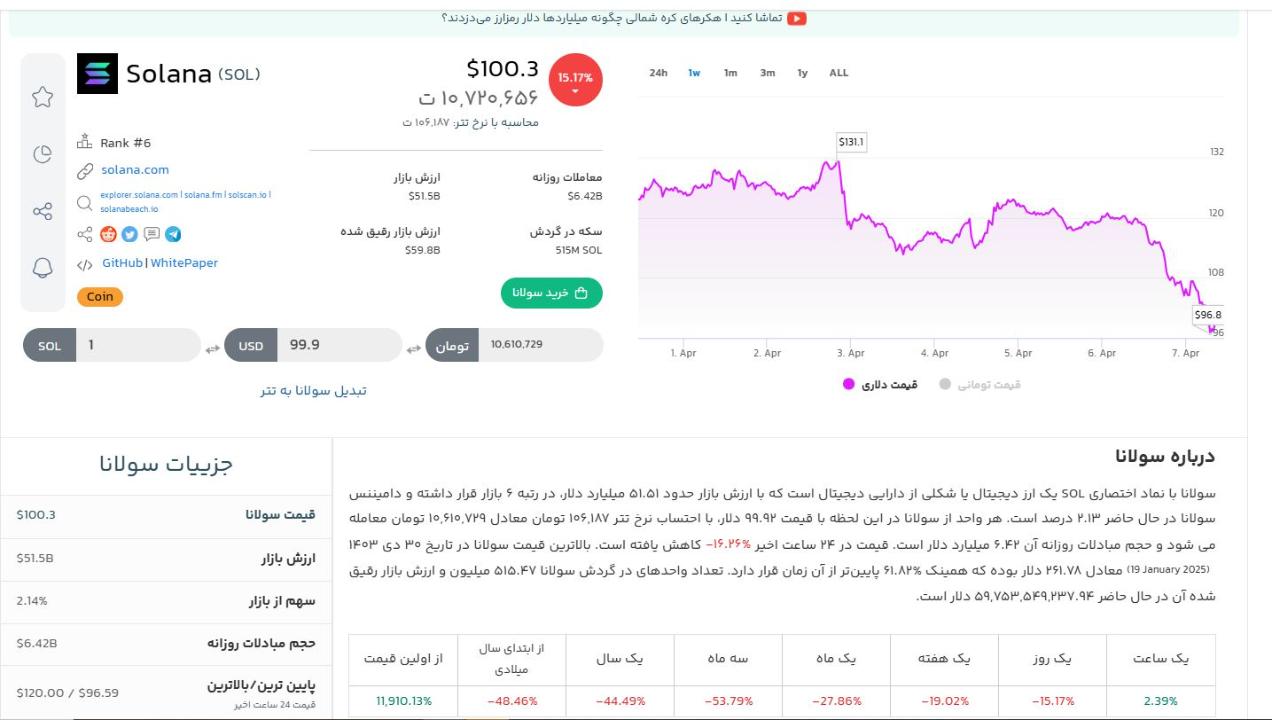Click the chat message board icon
This screenshot has height=720, width=1272.
click(151, 234)
